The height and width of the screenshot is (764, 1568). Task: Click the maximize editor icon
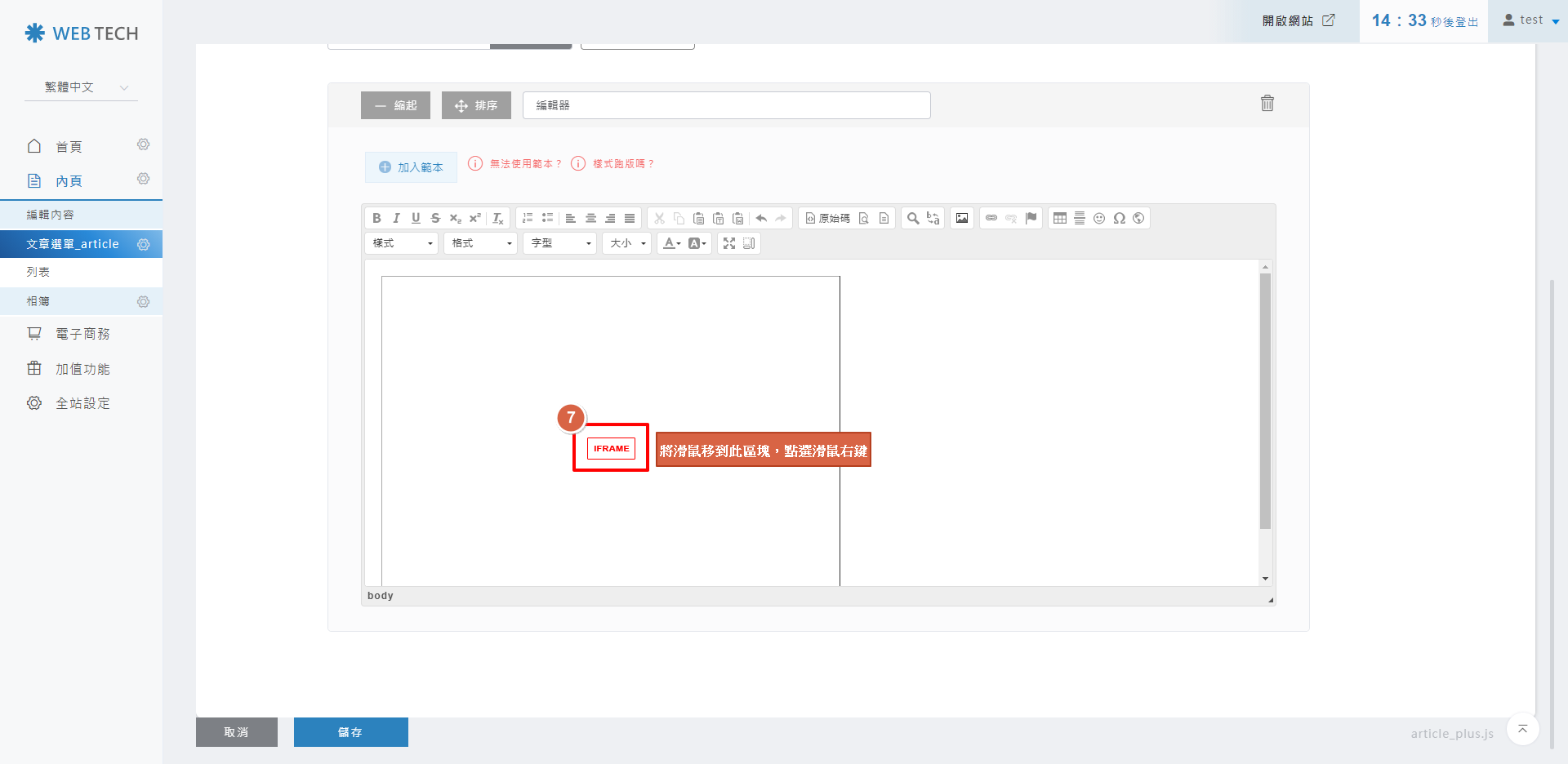[729, 243]
